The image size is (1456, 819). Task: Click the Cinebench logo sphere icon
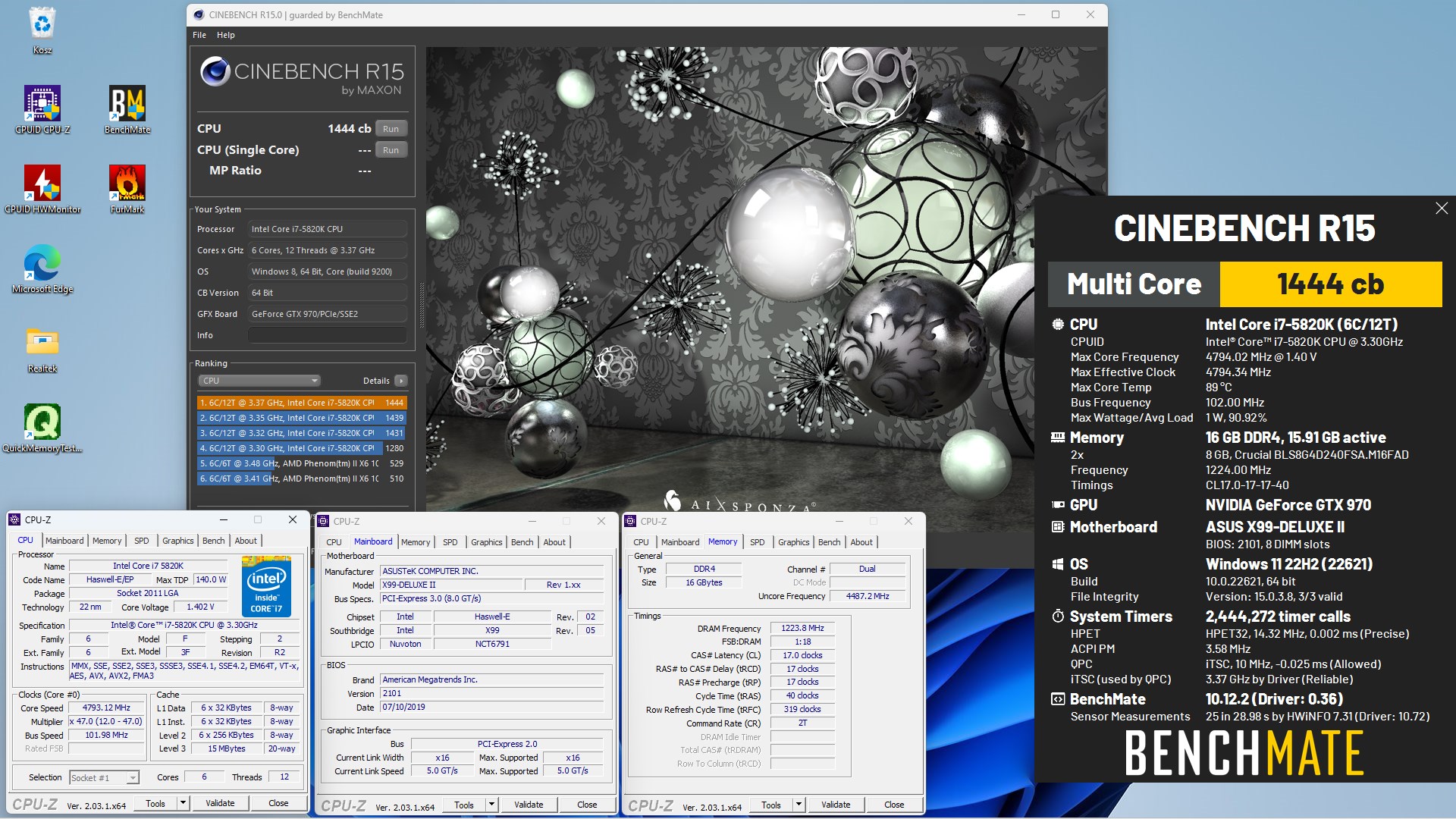pos(215,71)
